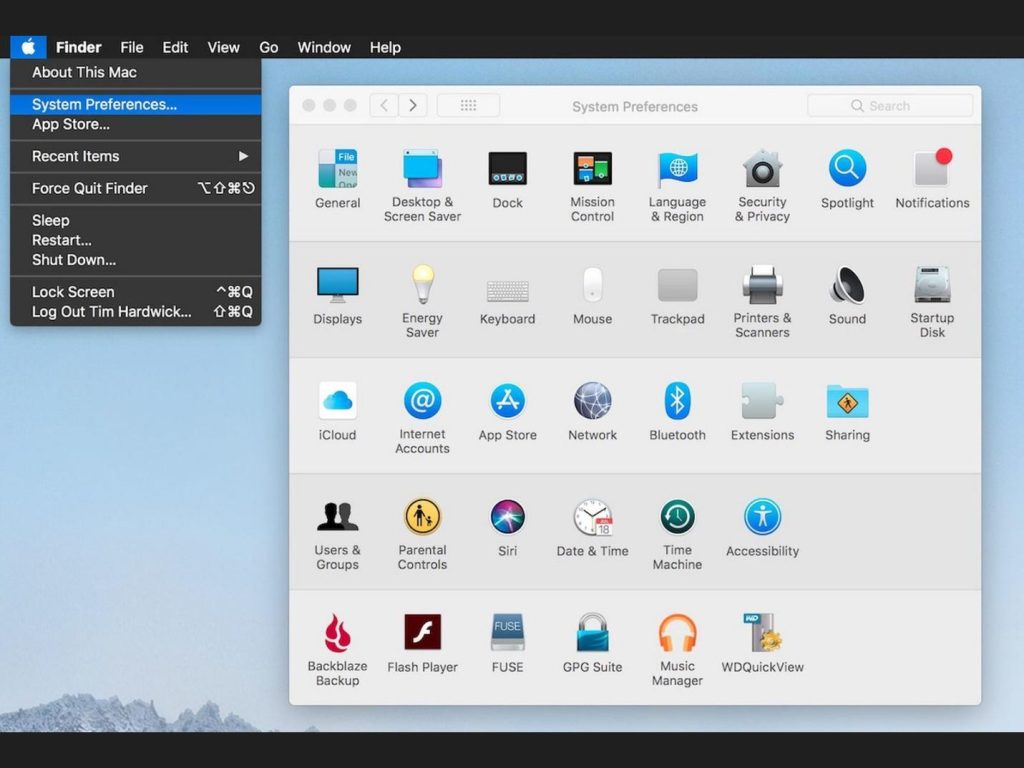
Task: Open the Window menu
Action: point(324,47)
